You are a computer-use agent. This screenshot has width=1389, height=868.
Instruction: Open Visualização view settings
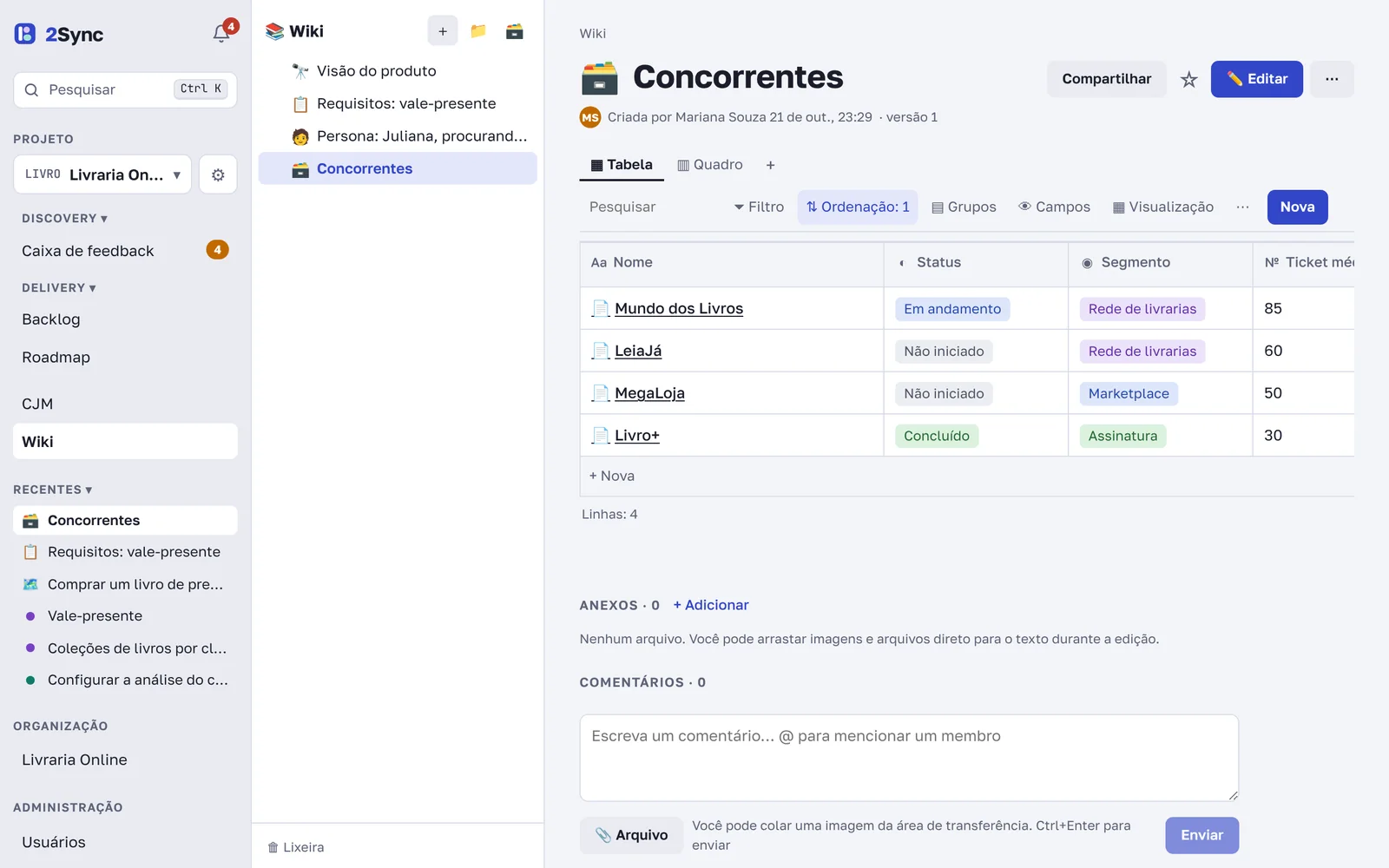tap(1163, 207)
